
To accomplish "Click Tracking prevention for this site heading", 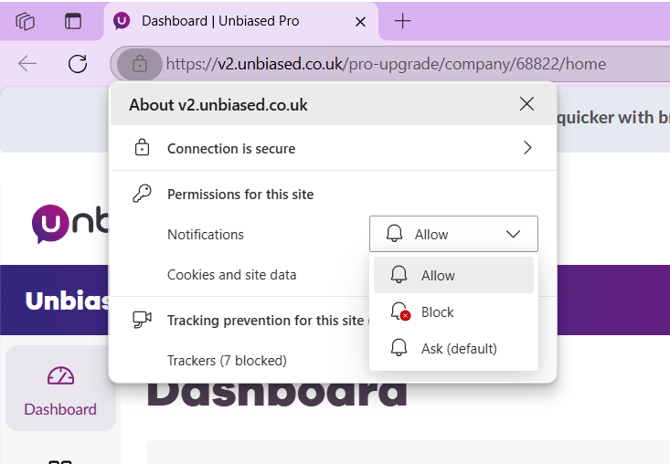I will 265,320.
